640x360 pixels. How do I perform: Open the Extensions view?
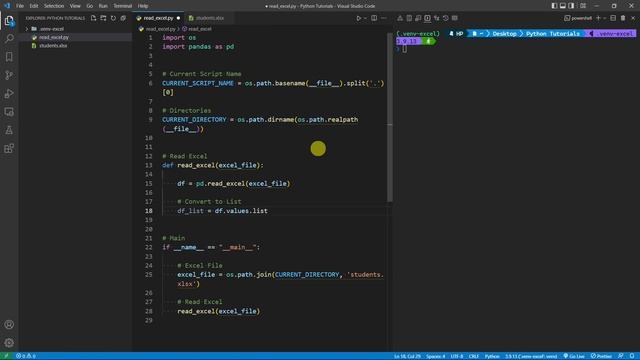coord(9,148)
